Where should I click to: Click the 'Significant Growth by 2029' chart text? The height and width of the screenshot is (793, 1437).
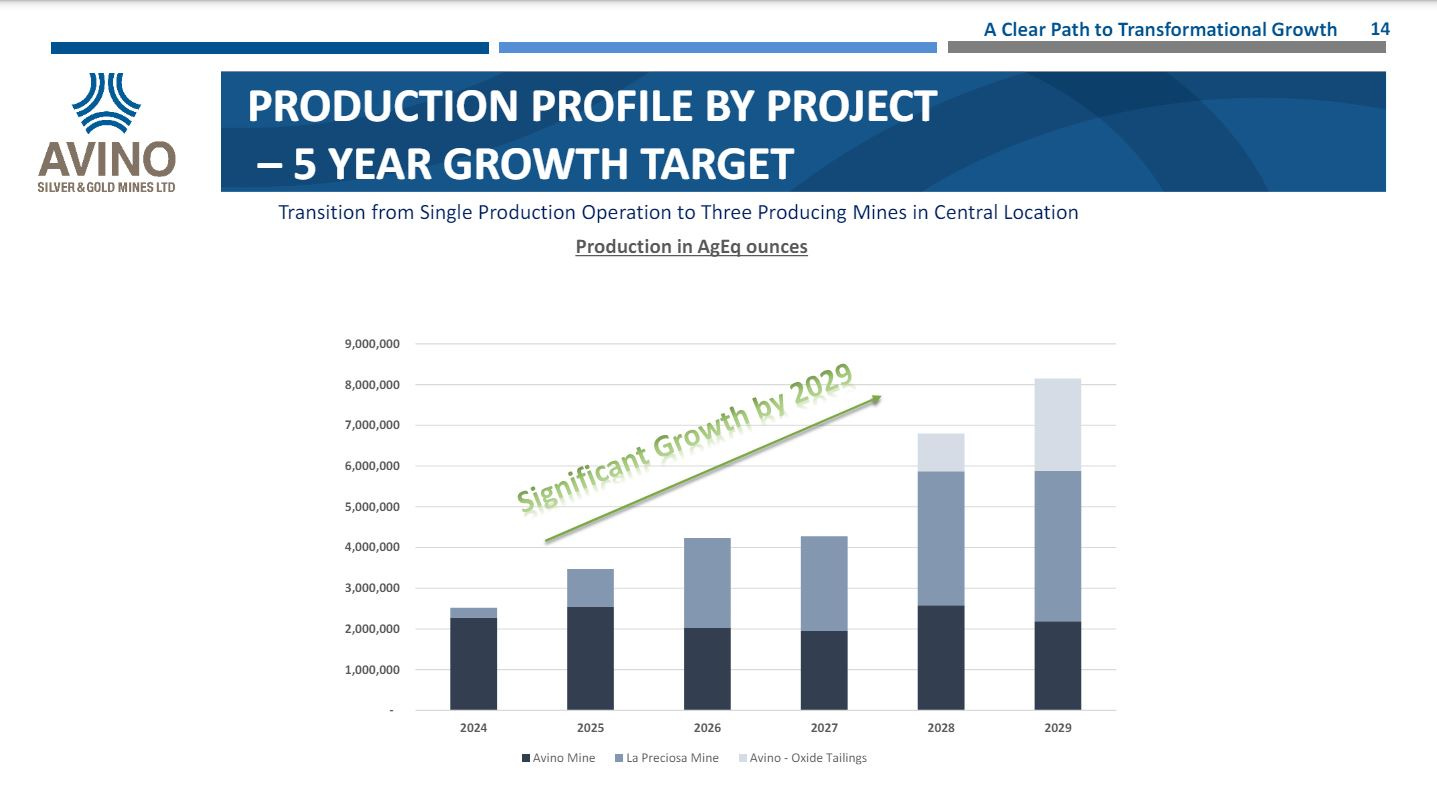click(x=686, y=438)
